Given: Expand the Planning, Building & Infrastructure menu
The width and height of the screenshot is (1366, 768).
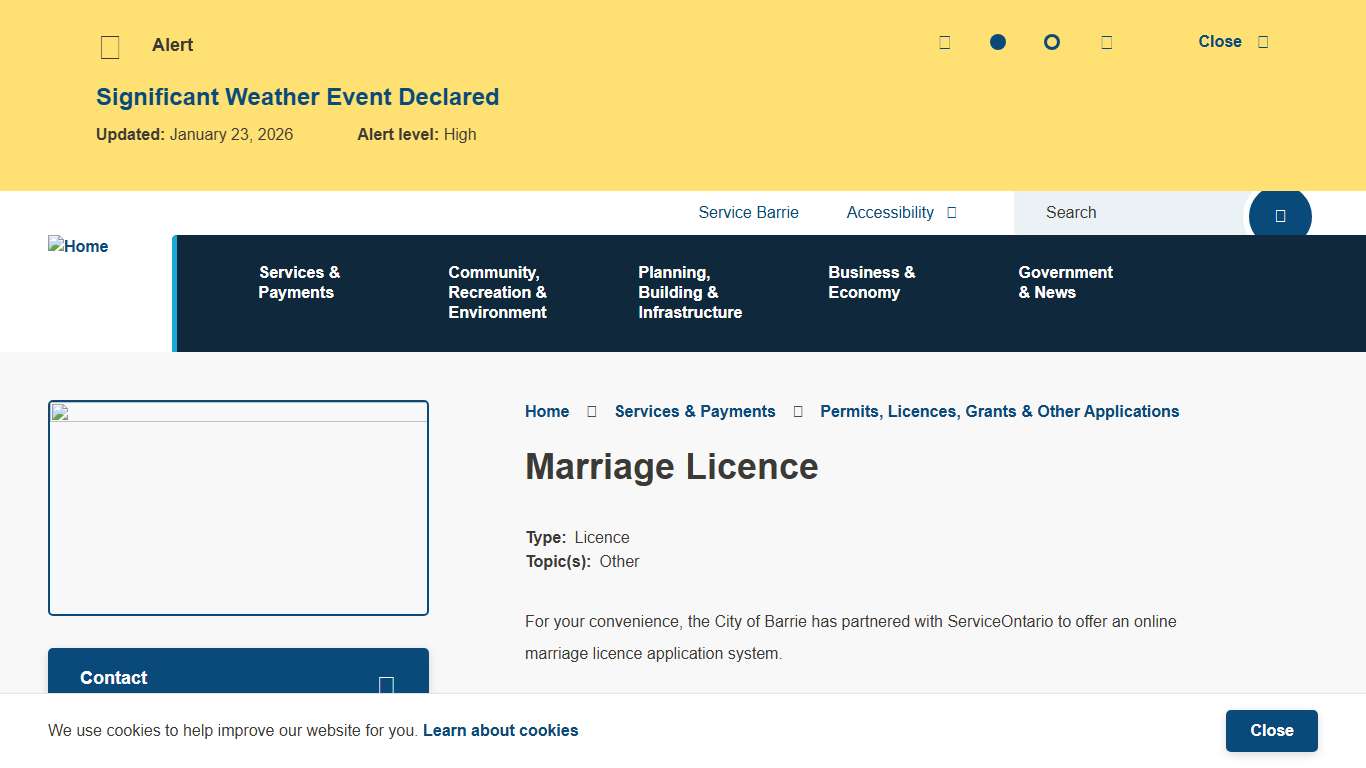Looking at the screenshot, I should 690,292.
